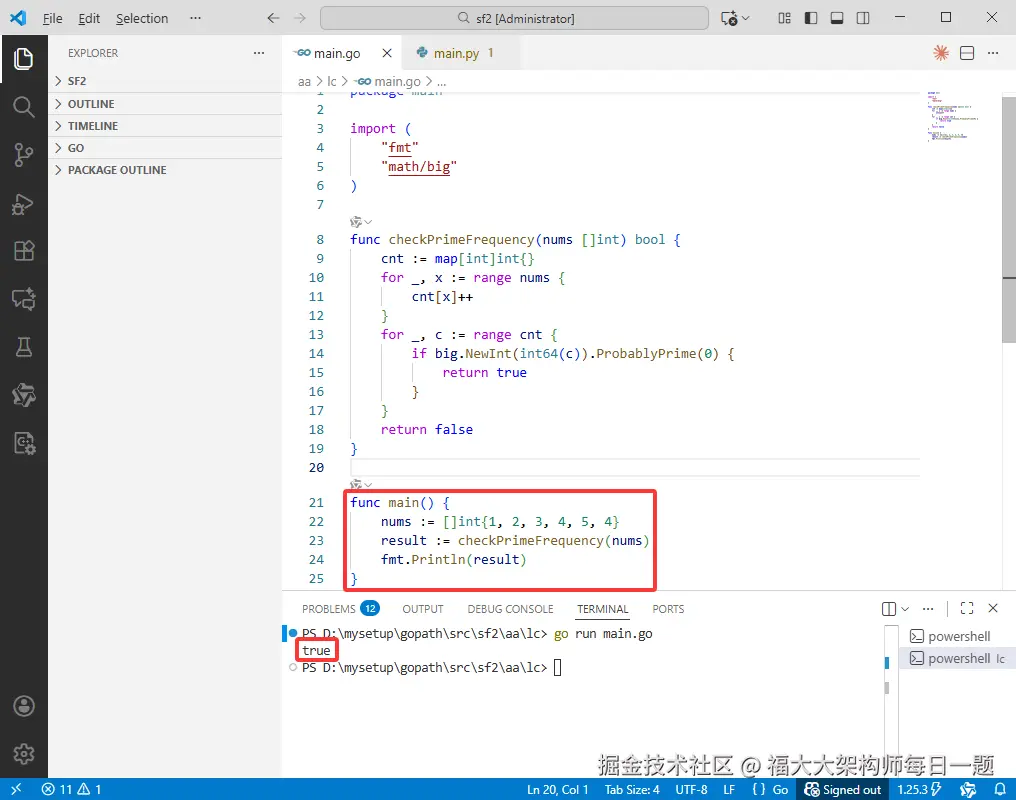Viewport: 1016px width, 800px height.
Task: Maximize the panel size
Action: click(967, 608)
